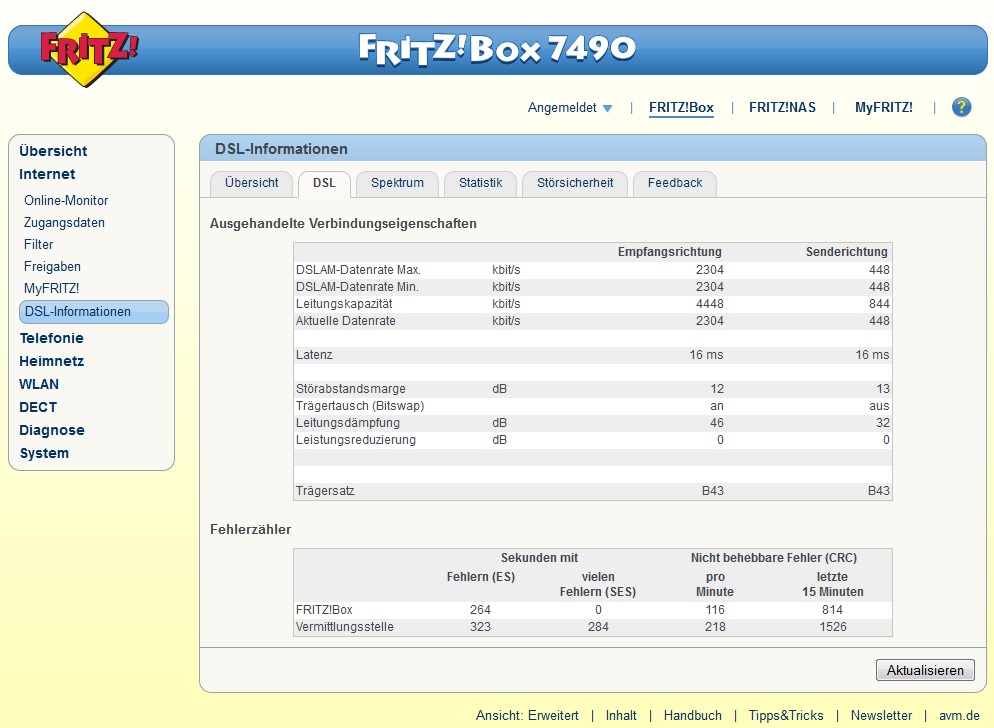Open FRITZ!NAS from the header

[x=782, y=108]
